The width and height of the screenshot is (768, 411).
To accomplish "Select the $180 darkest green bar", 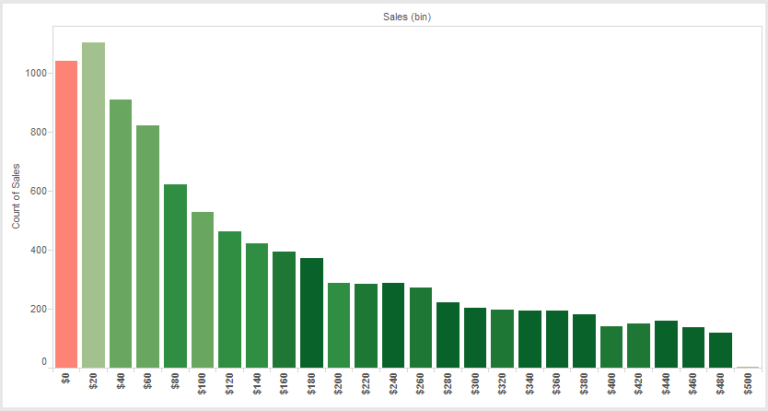I will point(312,313).
